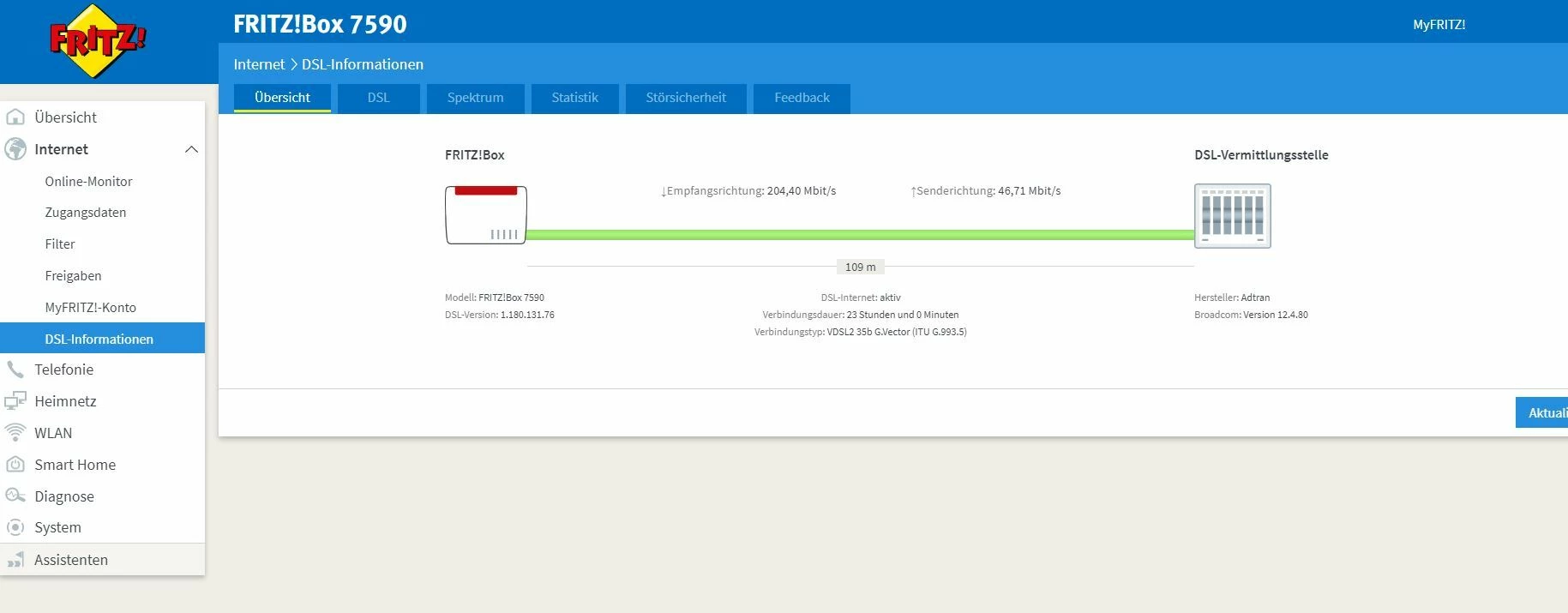Click the Internet globe icon
The width and height of the screenshot is (1568, 613).
coord(15,149)
